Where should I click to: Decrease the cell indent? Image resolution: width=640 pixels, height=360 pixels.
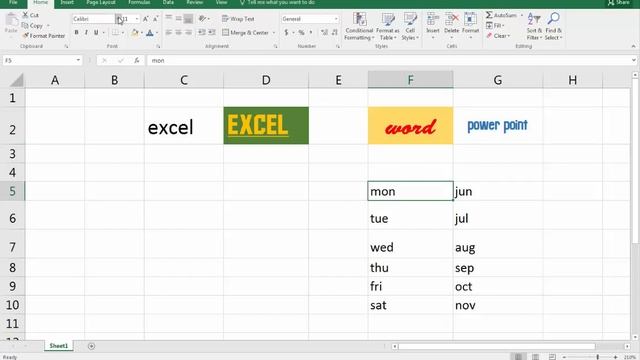point(202,32)
